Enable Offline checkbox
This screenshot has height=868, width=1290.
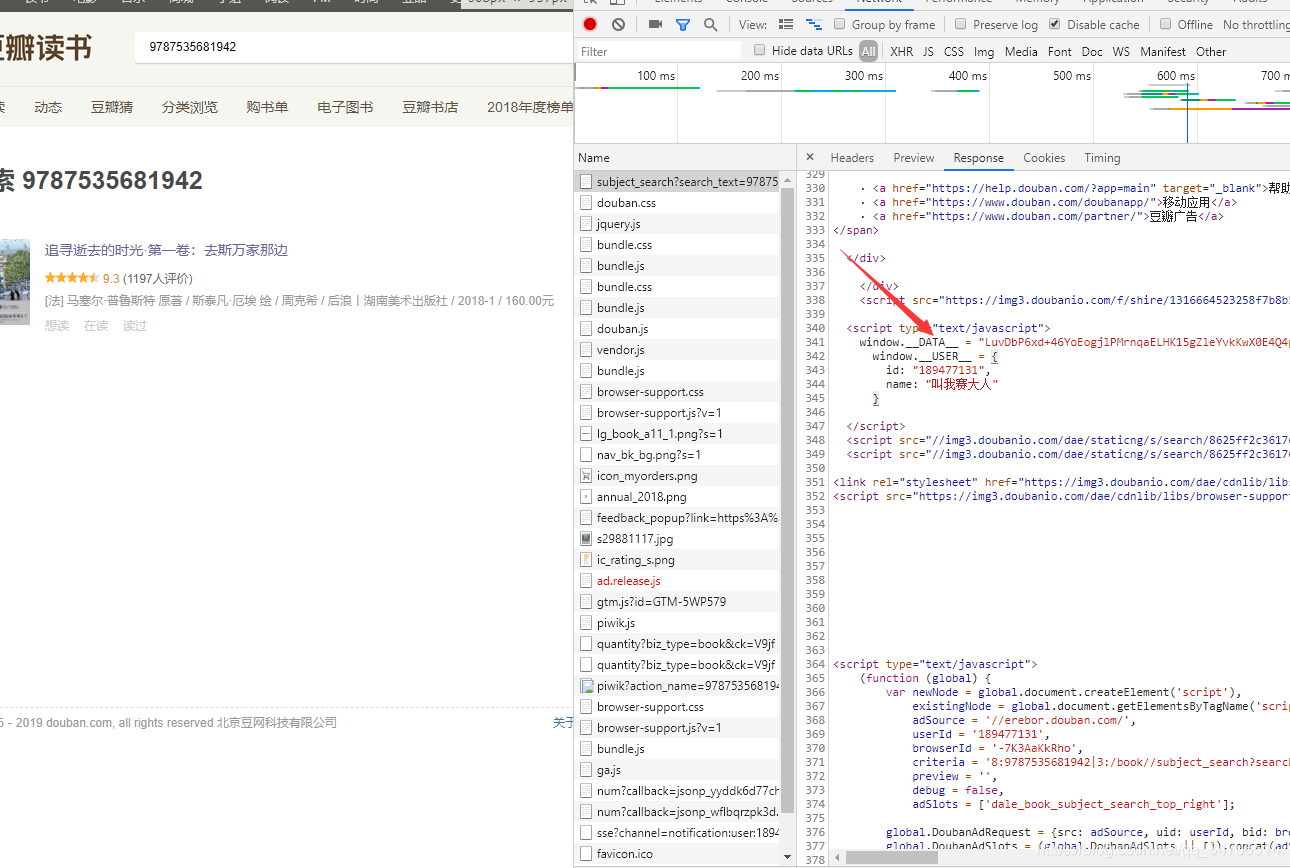coord(1165,24)
